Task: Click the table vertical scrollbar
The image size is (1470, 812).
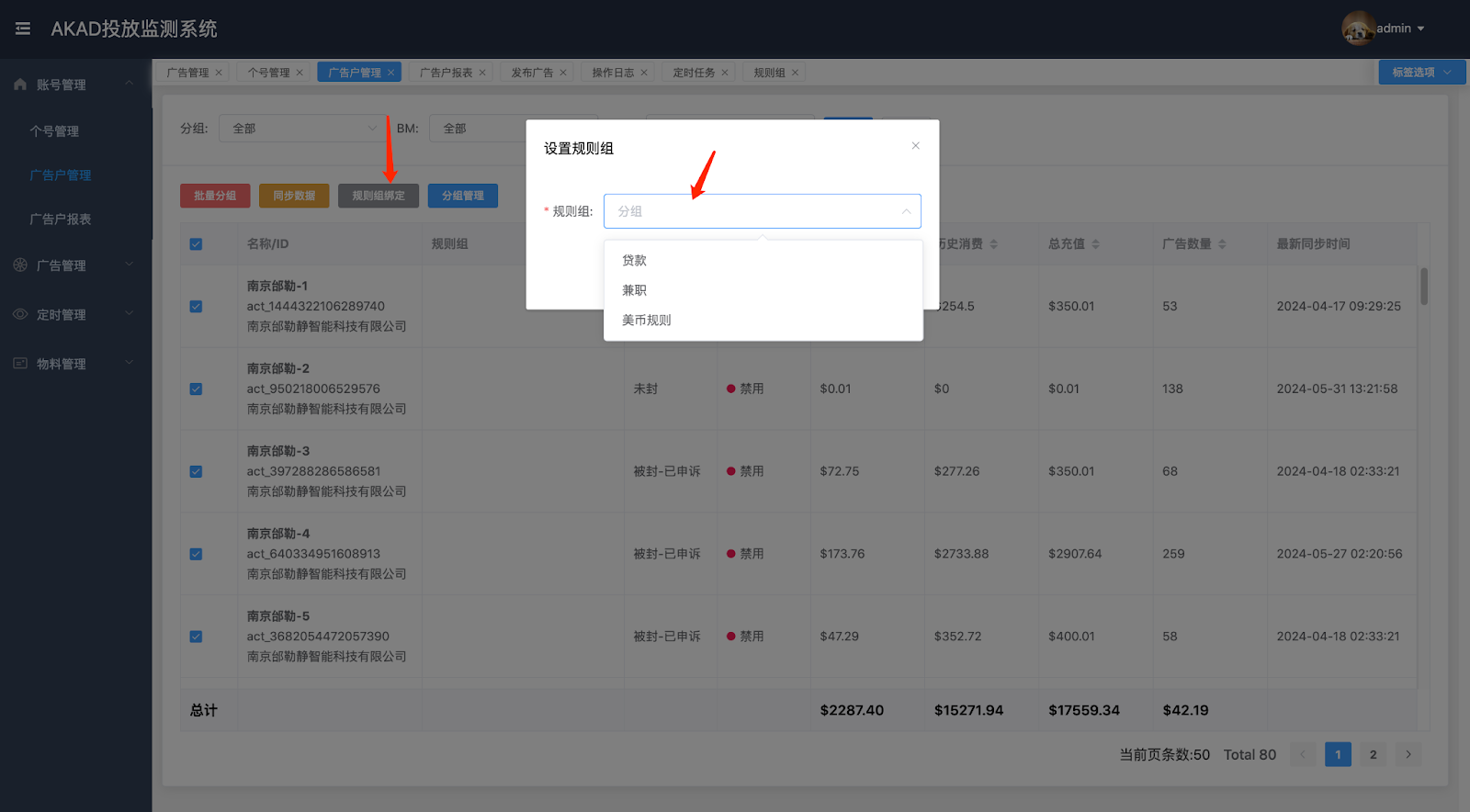Action: [x=1424, y=287]
